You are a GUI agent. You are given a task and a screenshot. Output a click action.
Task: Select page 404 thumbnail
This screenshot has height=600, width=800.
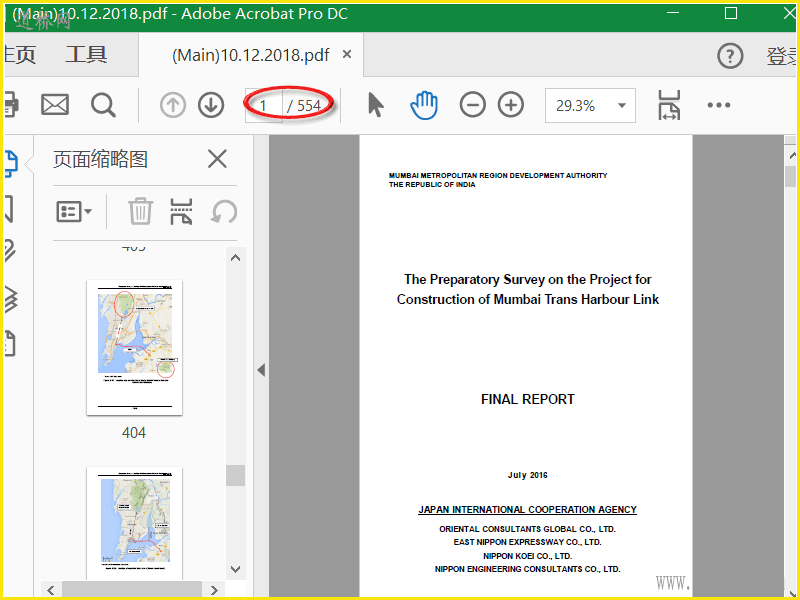134,347
